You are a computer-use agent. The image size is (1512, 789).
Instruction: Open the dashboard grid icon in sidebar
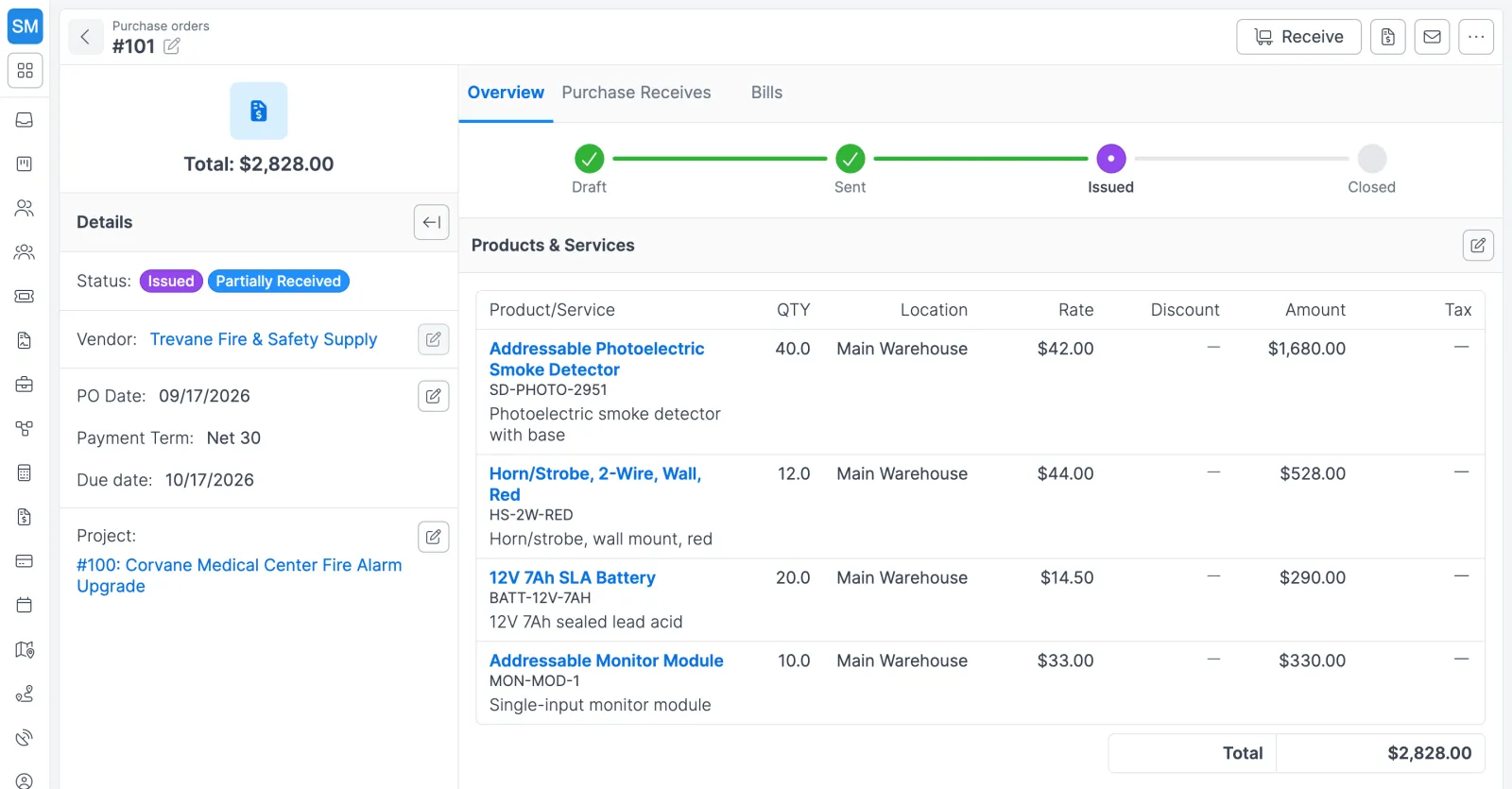pos(26,71)
